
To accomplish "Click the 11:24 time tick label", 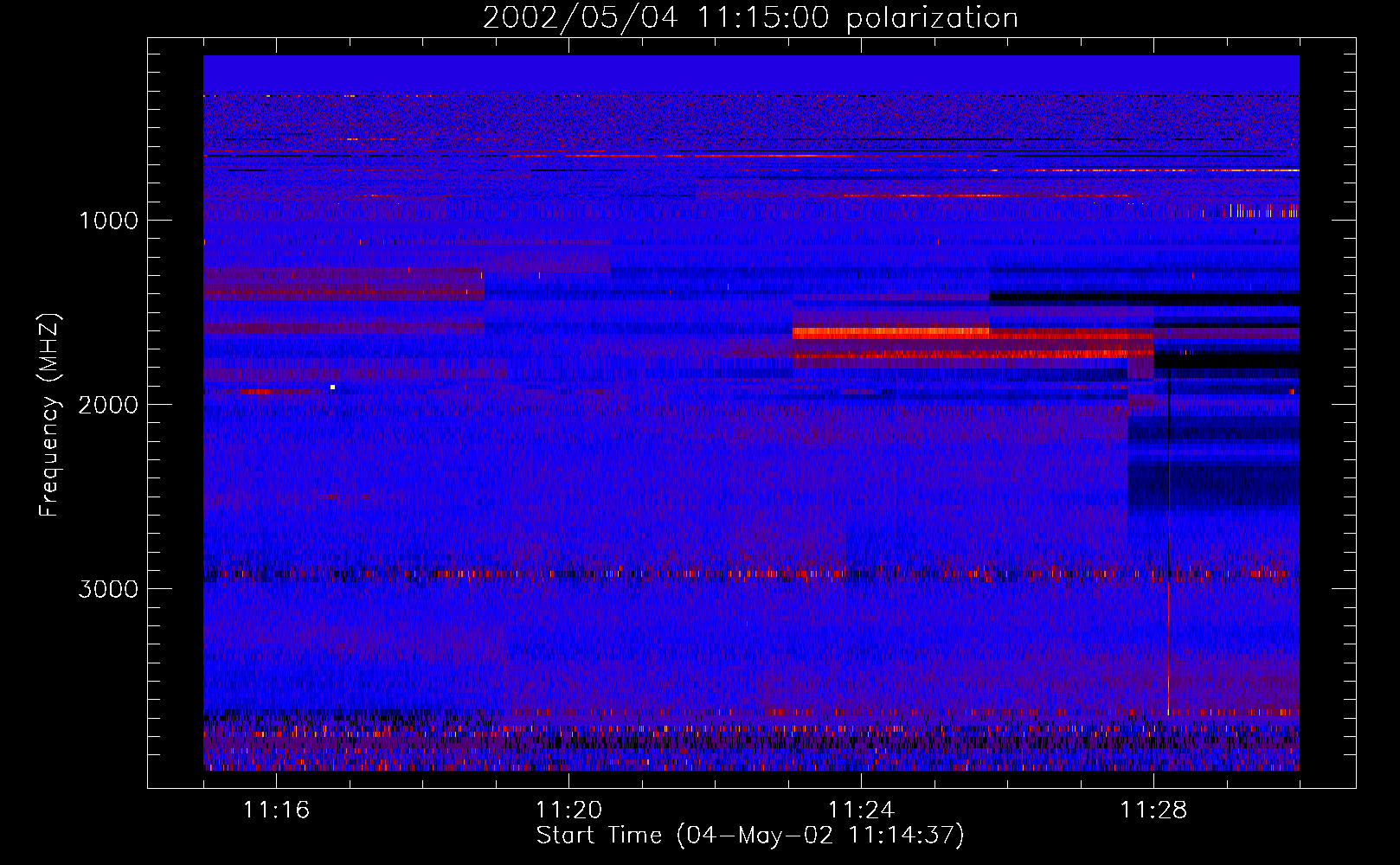I will [x=861, y=811].
